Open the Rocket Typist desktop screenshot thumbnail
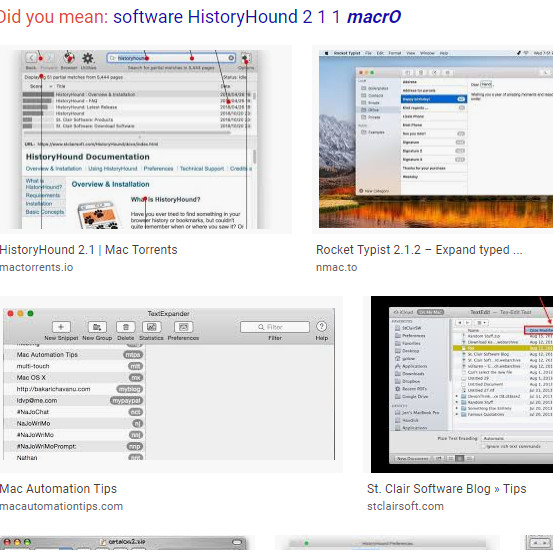Viewport: 553px width, 553px height. 433,139
